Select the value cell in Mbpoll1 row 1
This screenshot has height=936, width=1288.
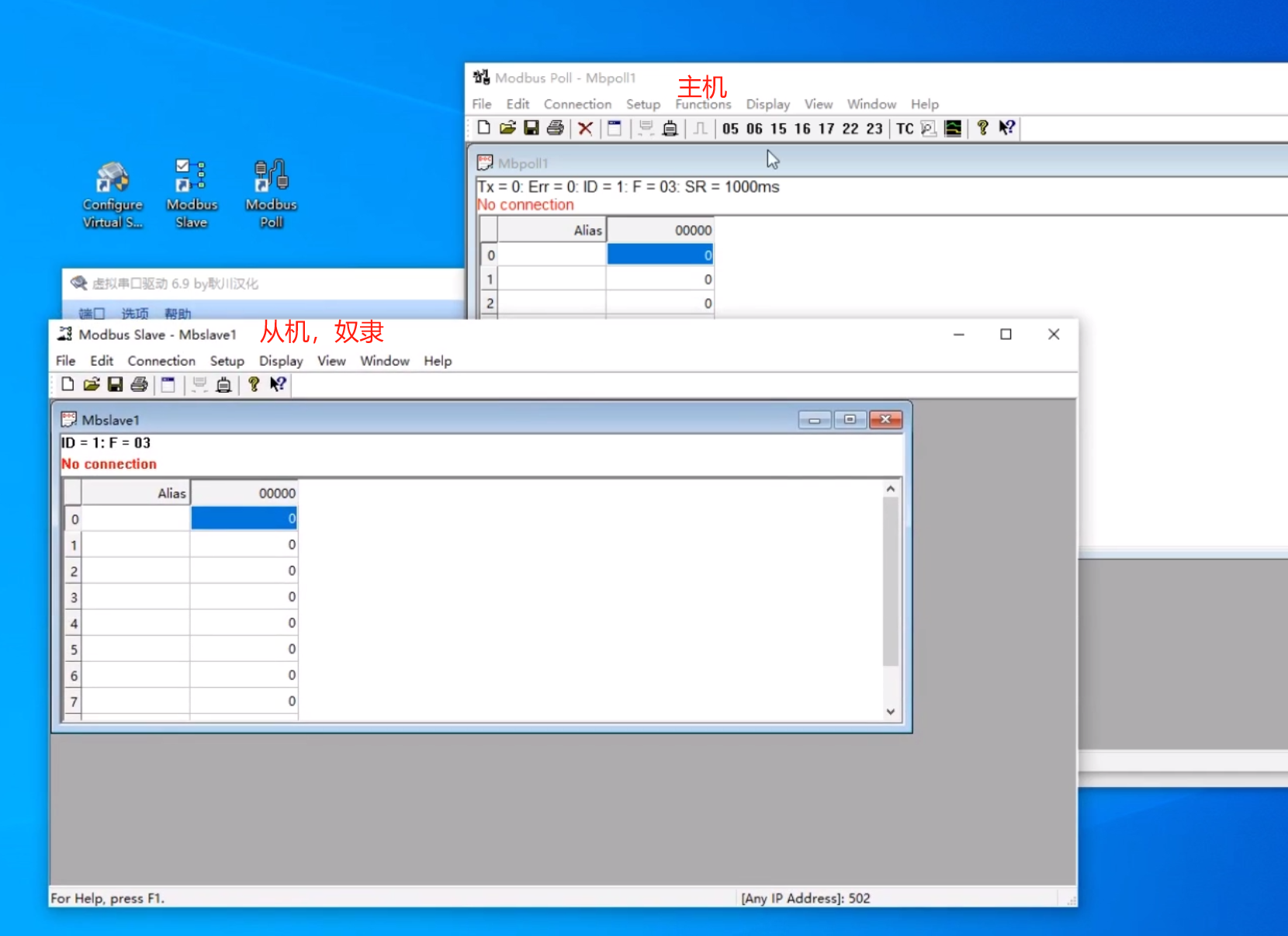point(660,279)
